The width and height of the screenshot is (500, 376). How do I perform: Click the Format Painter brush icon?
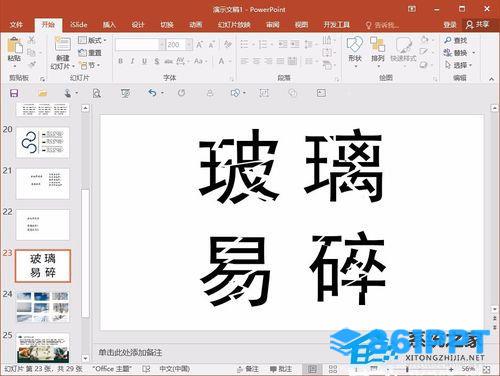(x=31, y=65)
